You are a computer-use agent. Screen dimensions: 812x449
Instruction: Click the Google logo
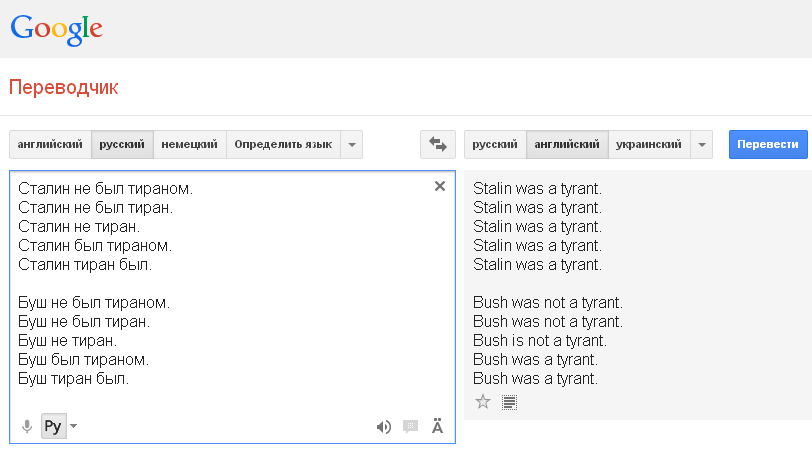pos(56,29)
